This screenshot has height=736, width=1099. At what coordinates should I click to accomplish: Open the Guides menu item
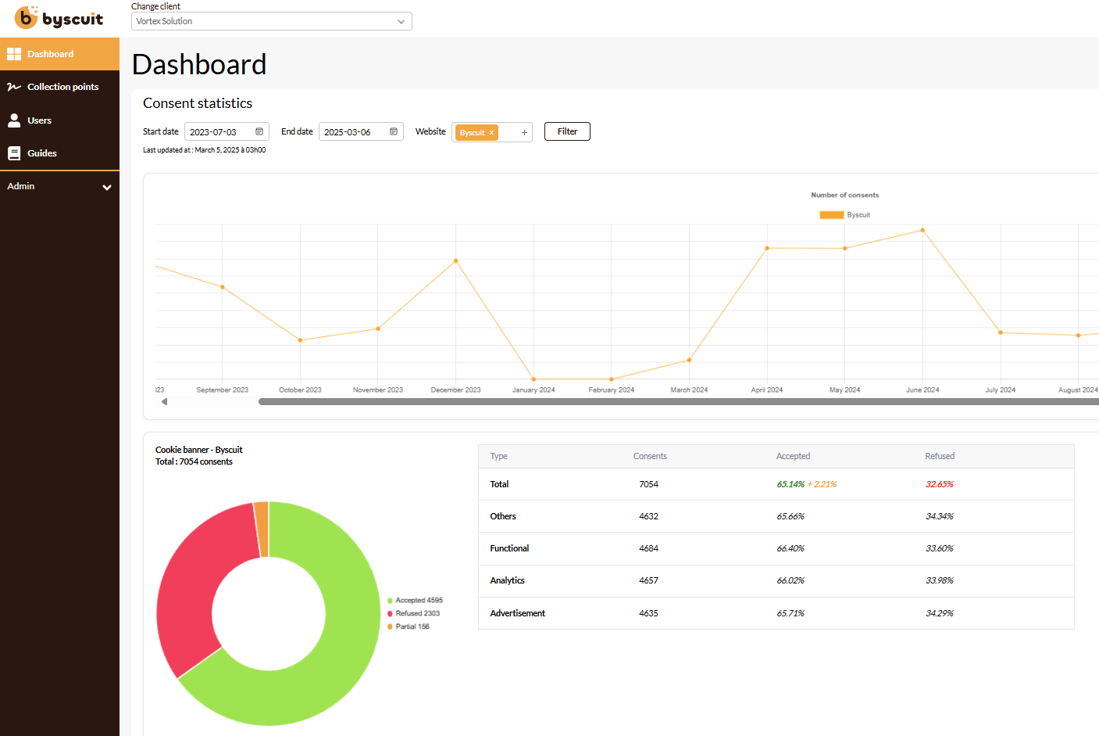[x=60, y=153]
